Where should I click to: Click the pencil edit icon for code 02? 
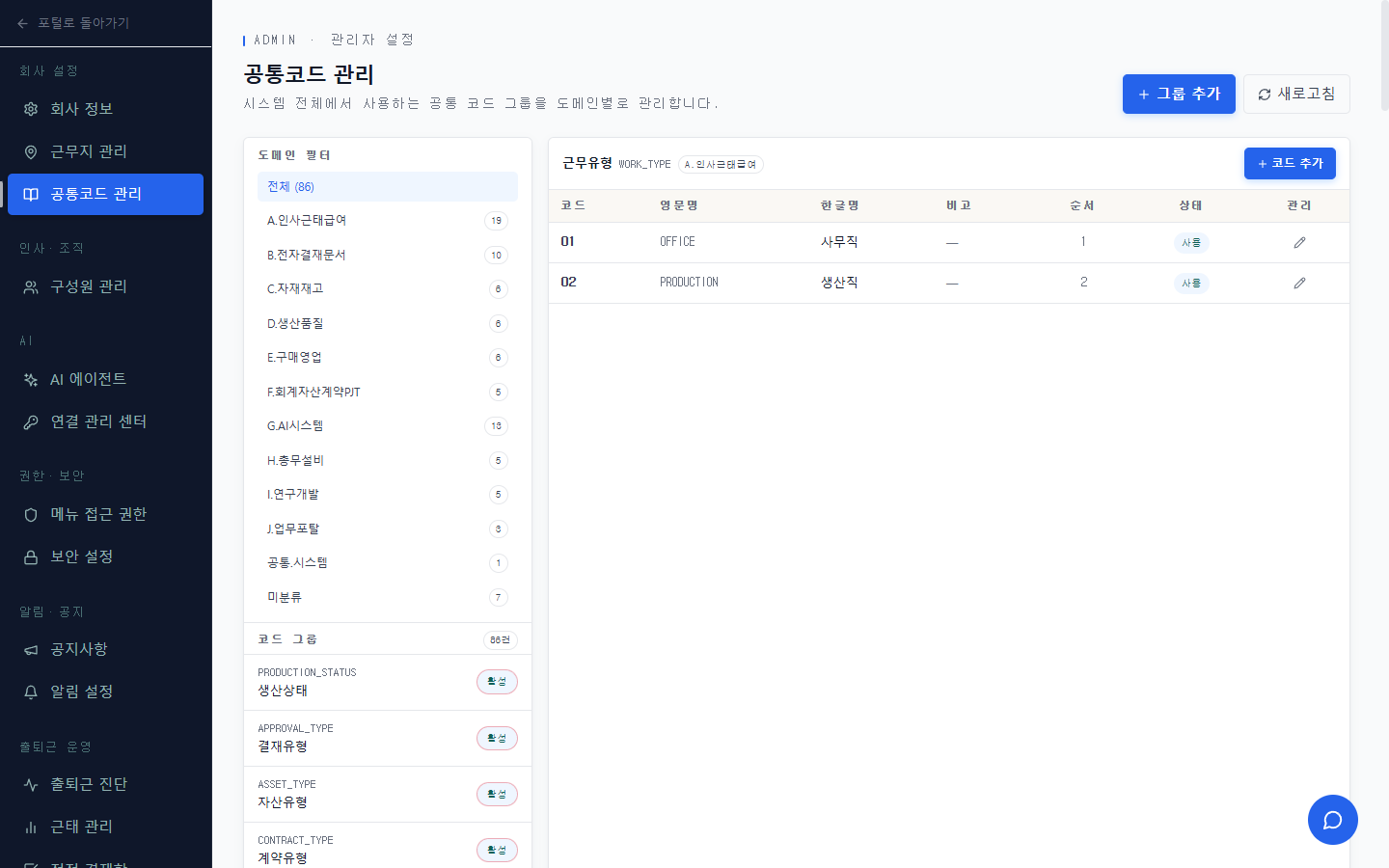pos(1299,284)
